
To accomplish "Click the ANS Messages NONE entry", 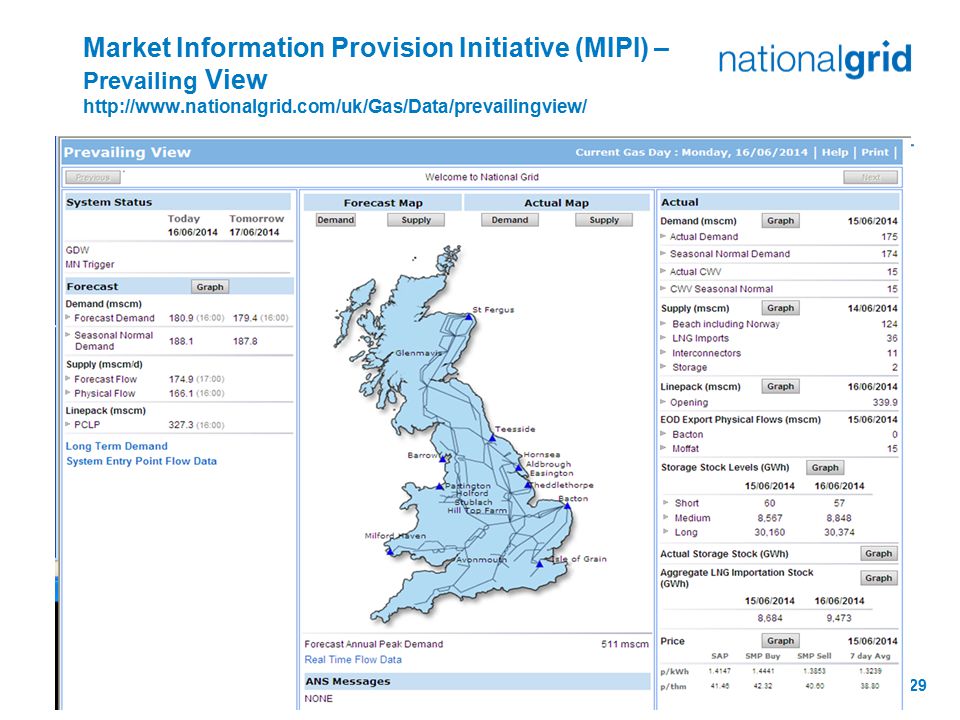I will (318, 699).
